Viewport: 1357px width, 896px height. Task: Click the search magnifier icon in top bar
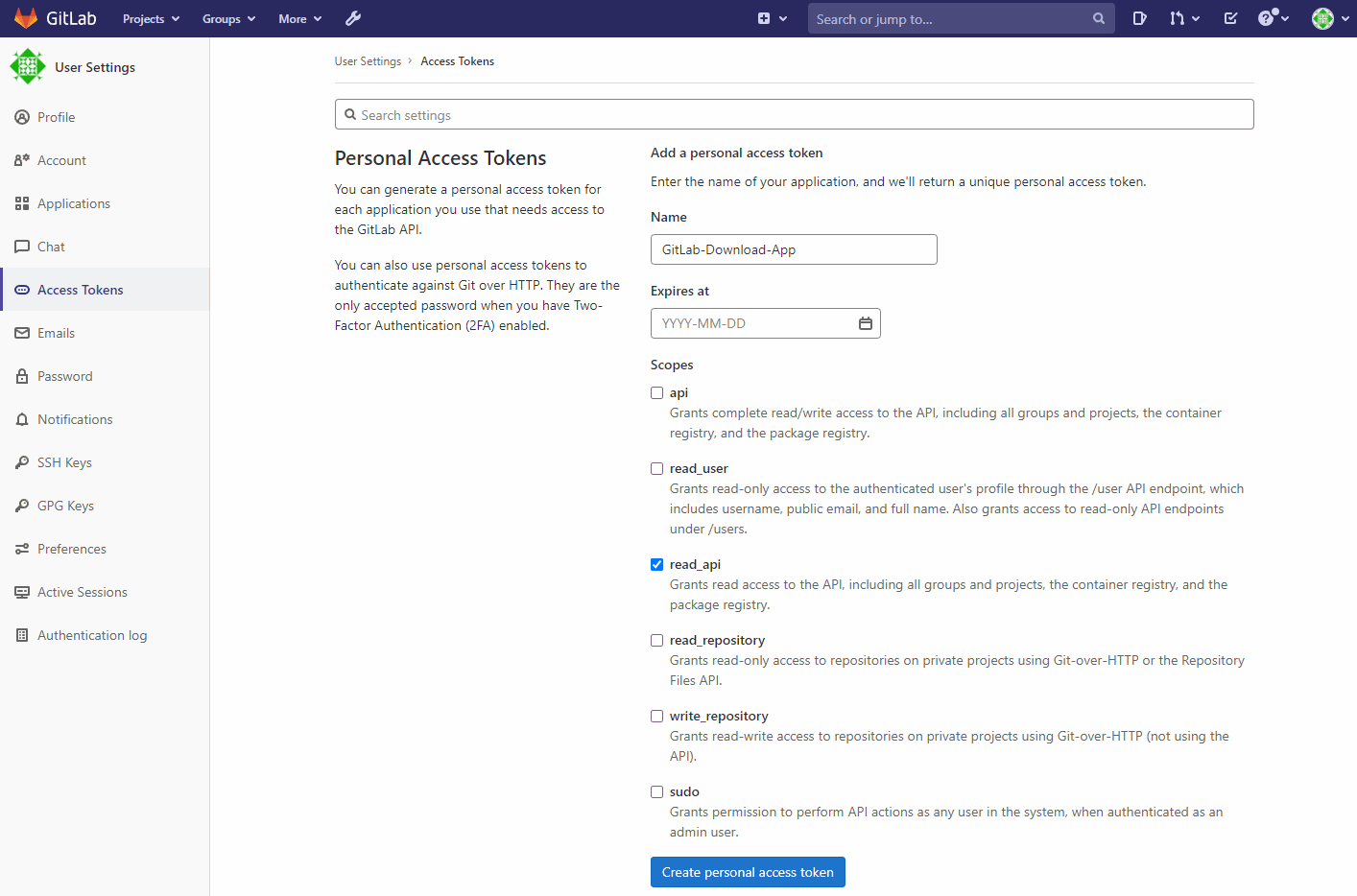1099,18
